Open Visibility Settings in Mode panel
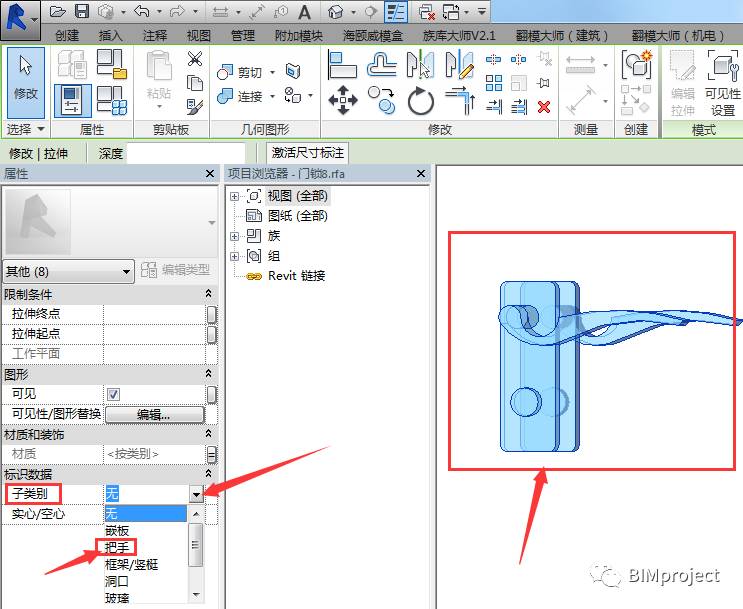The image size is (743, 609). (723, 83)
